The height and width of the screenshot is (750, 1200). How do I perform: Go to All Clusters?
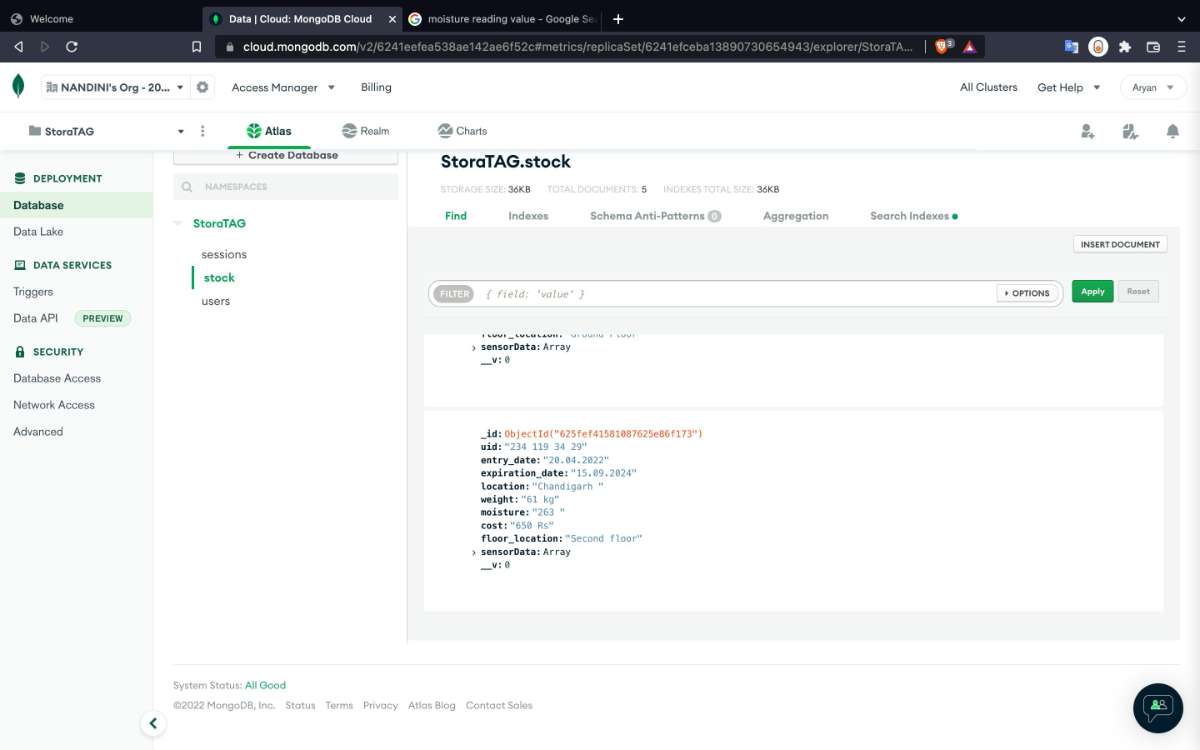[989, 88]
